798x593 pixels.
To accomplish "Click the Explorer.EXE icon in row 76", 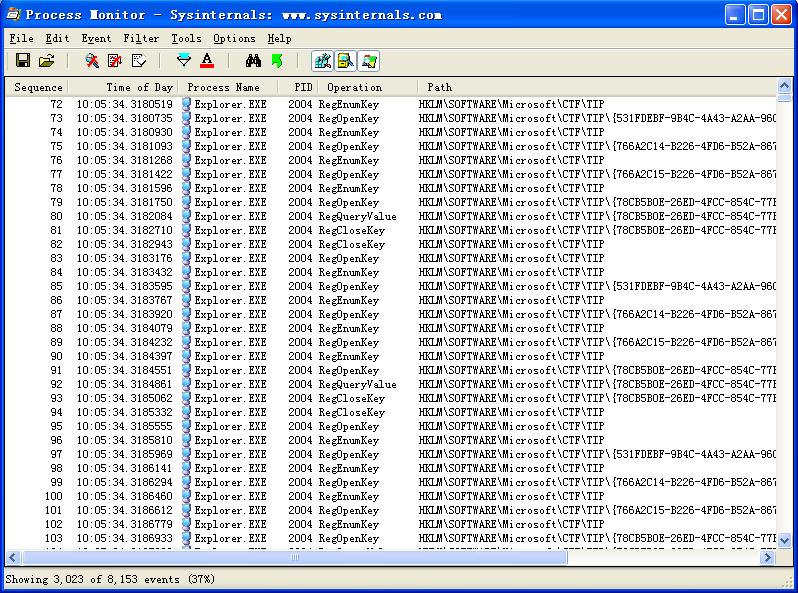I will click(186, 160).
